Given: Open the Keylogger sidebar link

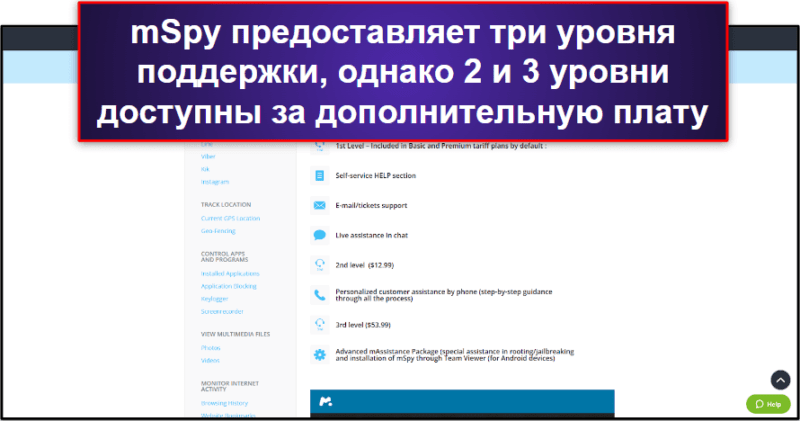Looking at the screenshot, I should coord(214,299).
